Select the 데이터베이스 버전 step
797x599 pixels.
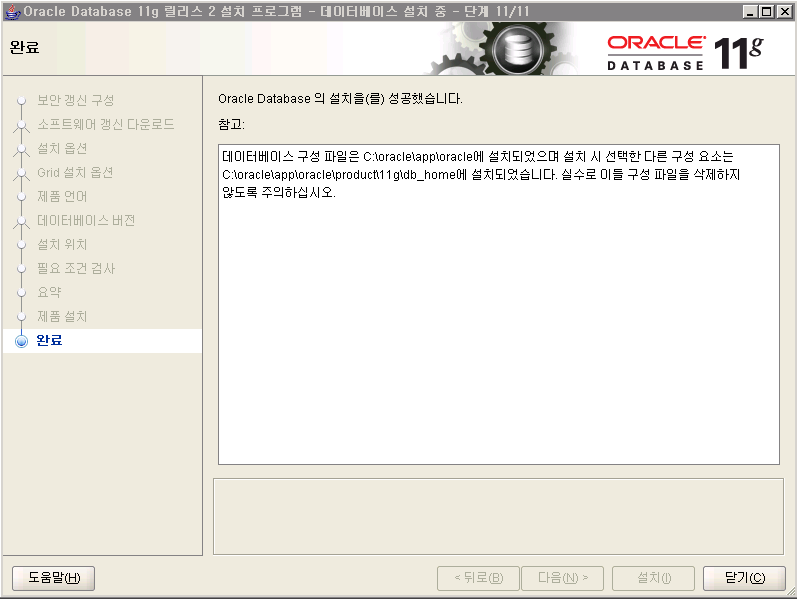86,220
